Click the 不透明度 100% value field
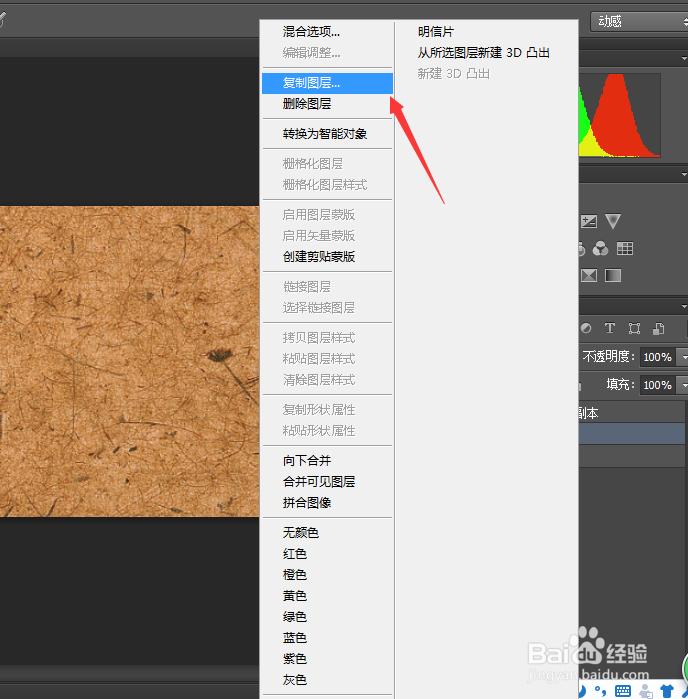Image resolution: width=688 pixels, height=699 pixels. point(658,357)
